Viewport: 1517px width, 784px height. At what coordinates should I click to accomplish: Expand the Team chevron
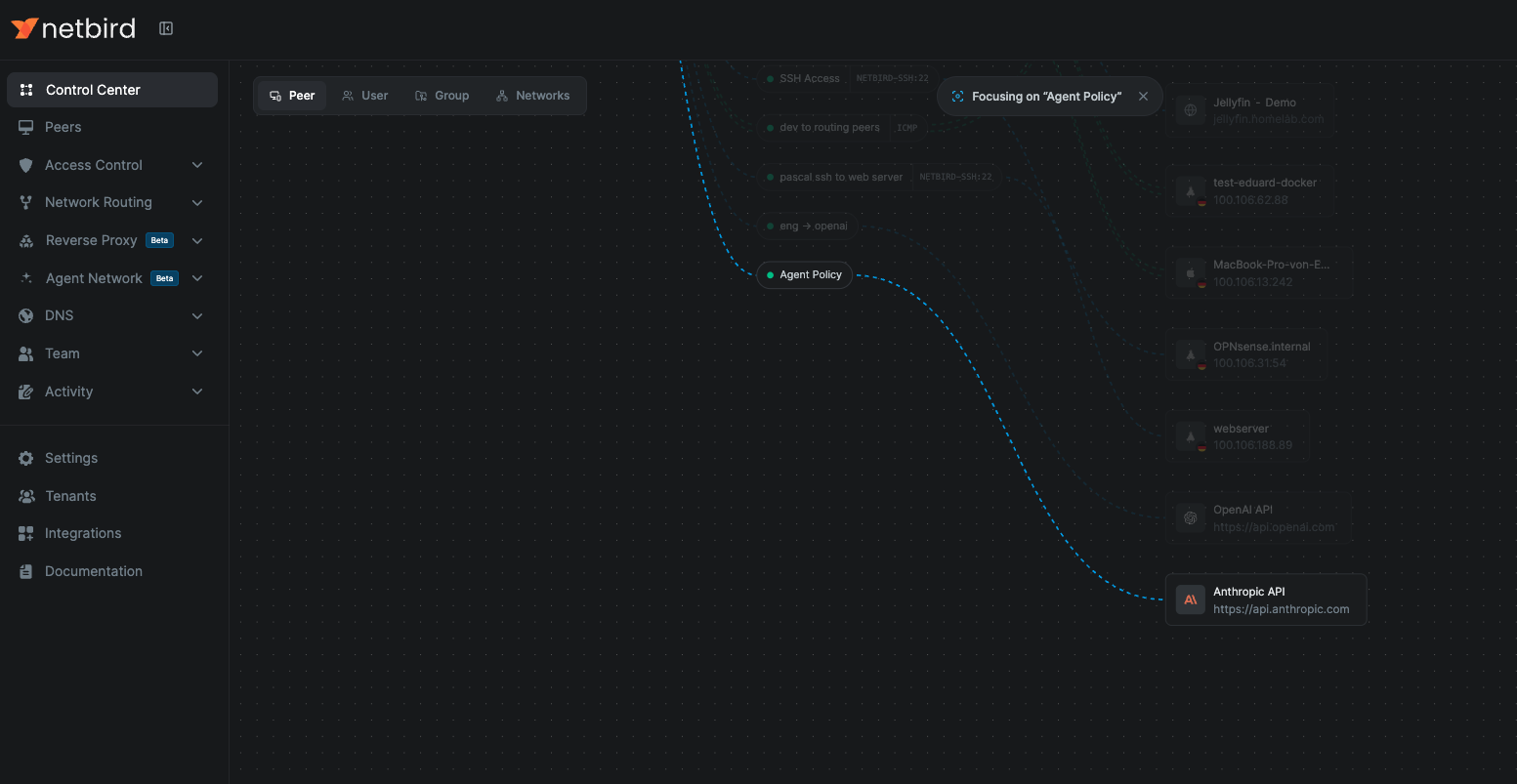click(197, 353)
